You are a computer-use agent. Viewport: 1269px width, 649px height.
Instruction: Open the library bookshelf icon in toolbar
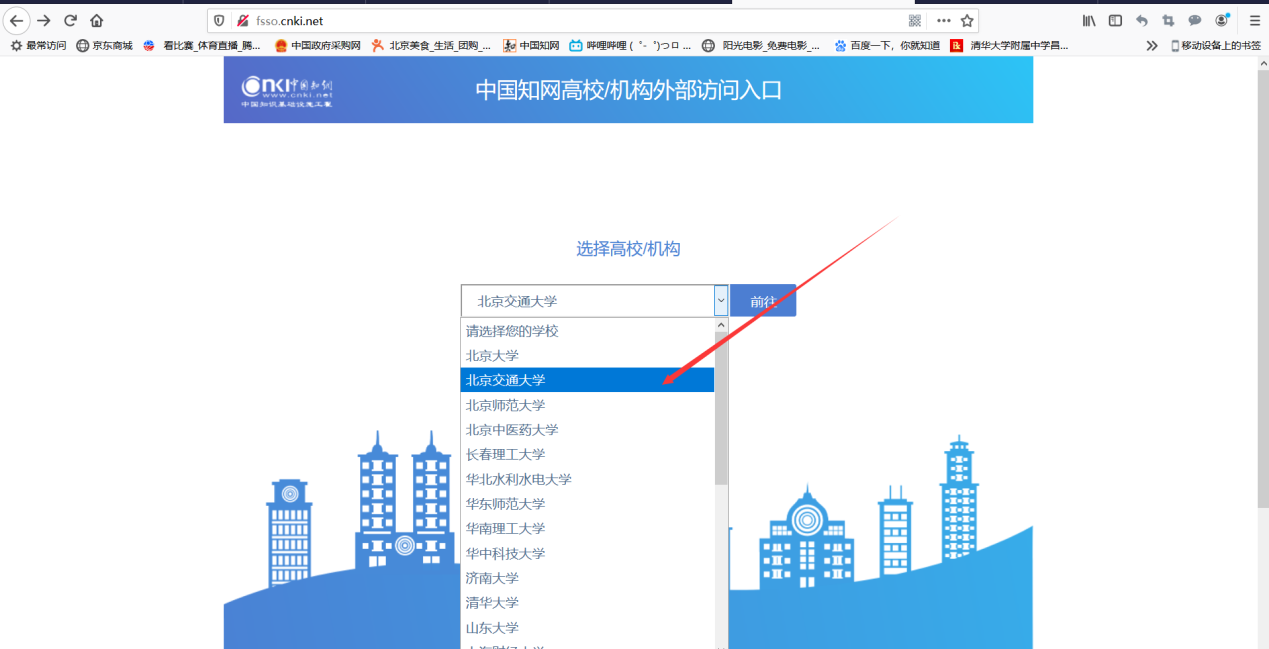(1089, 20)
